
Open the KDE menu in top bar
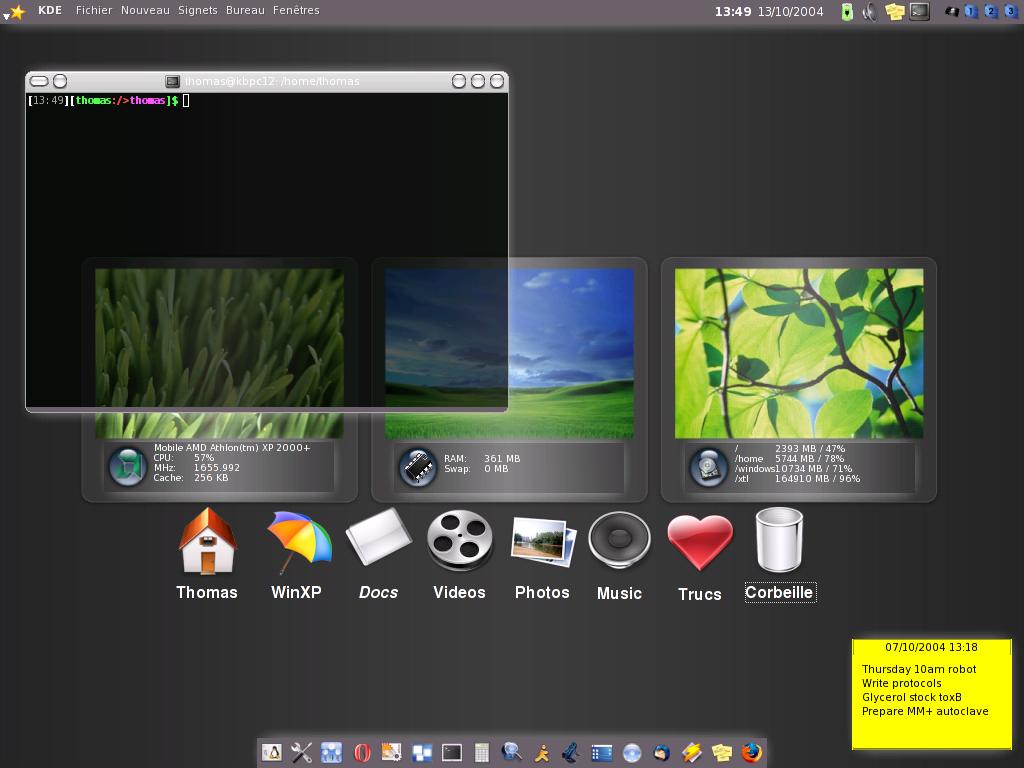tap(50, 10)
